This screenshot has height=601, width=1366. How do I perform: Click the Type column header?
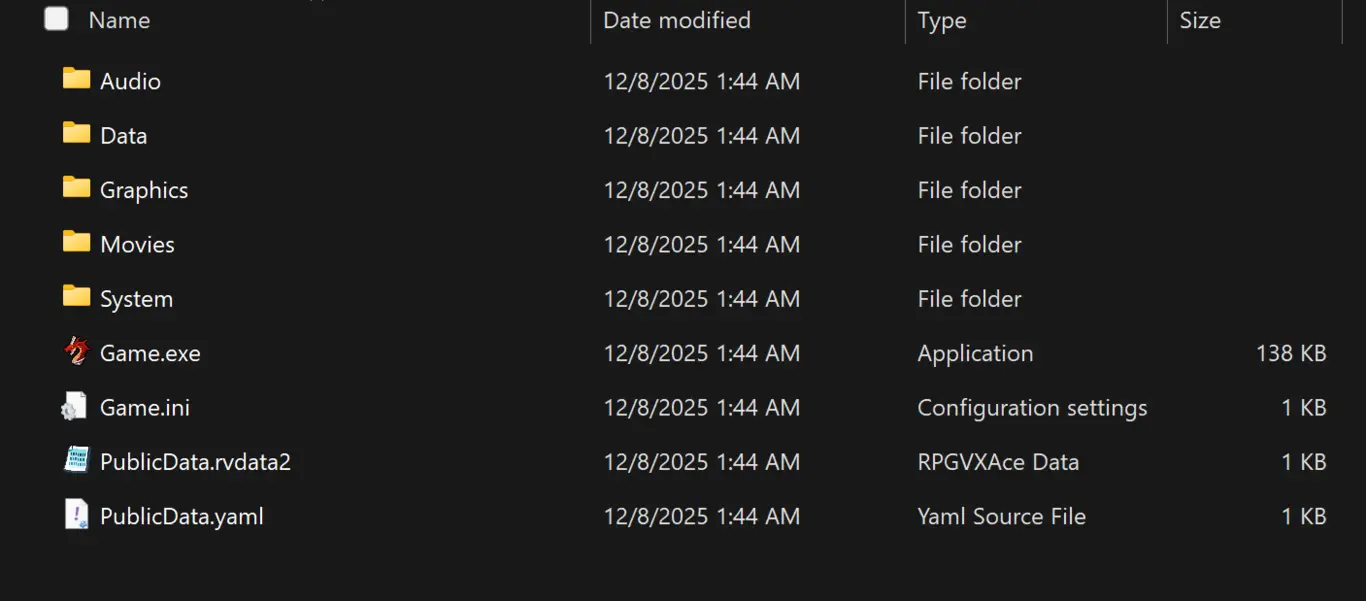click(x=941, y=20)
